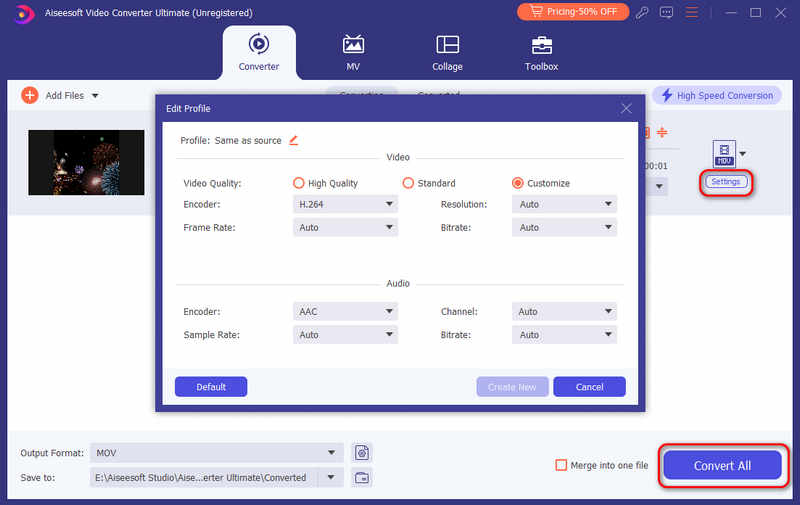
Task: Expand the arrow beside MOV format icon
Action: tap(743, 154)
